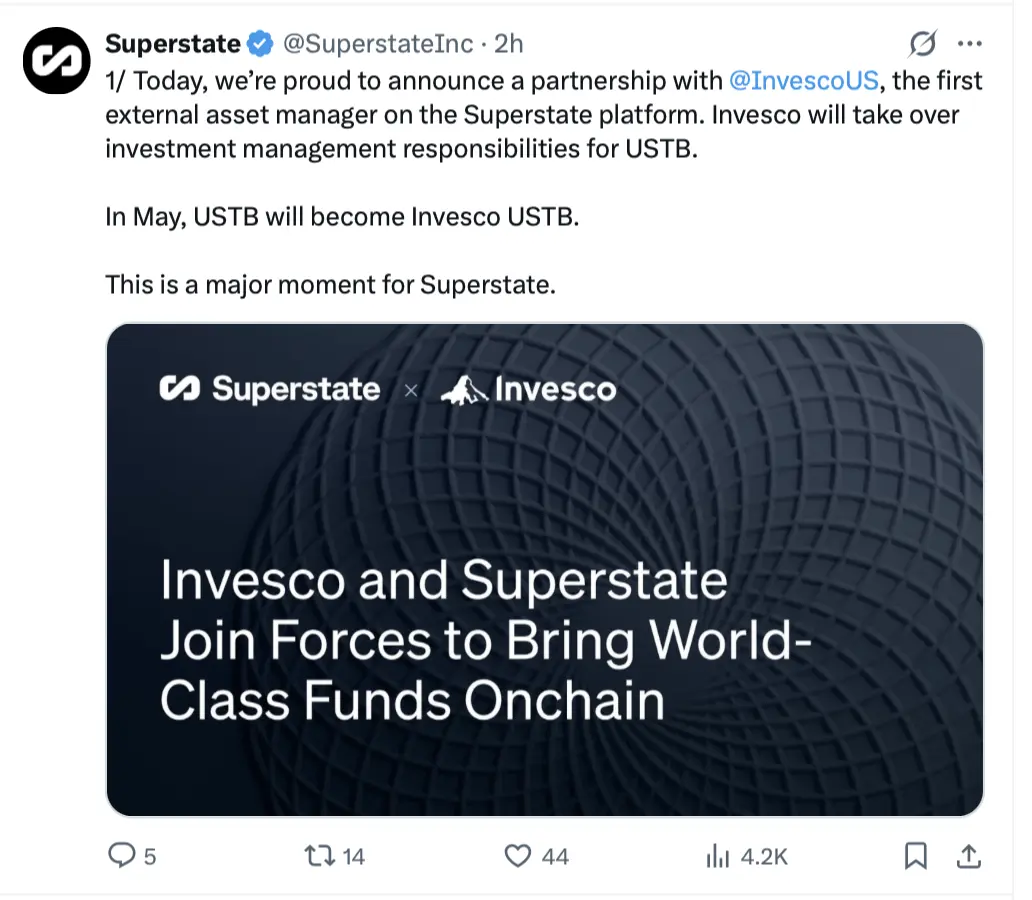
Task: Open the Superstate profile avatar
Action: pos(56,60)
